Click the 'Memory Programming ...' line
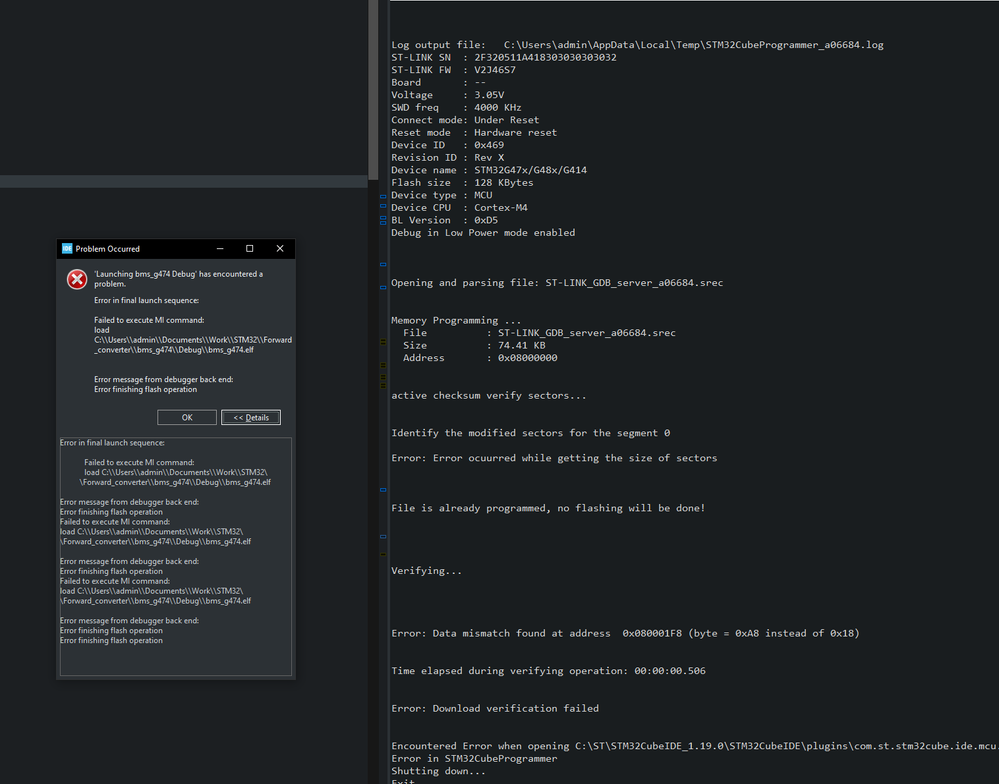The image size is (999, 784). [x=456, y=320]
